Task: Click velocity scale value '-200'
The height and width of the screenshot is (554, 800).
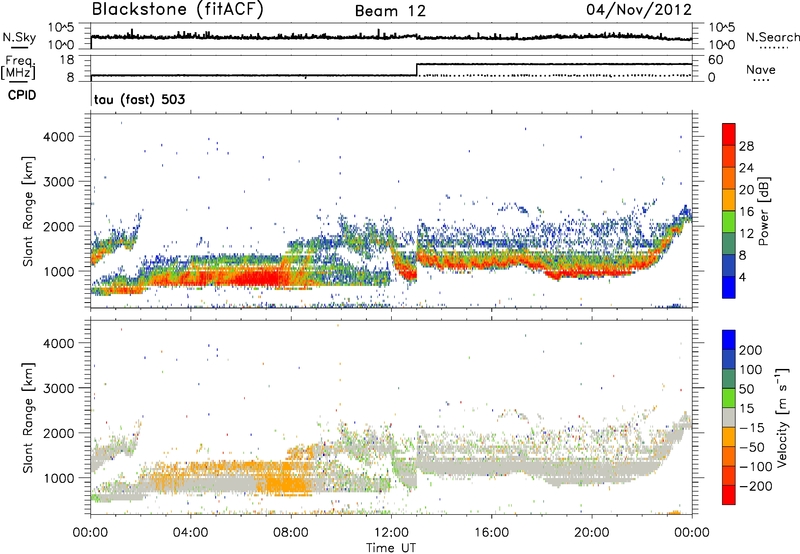Action: point(756,486)
